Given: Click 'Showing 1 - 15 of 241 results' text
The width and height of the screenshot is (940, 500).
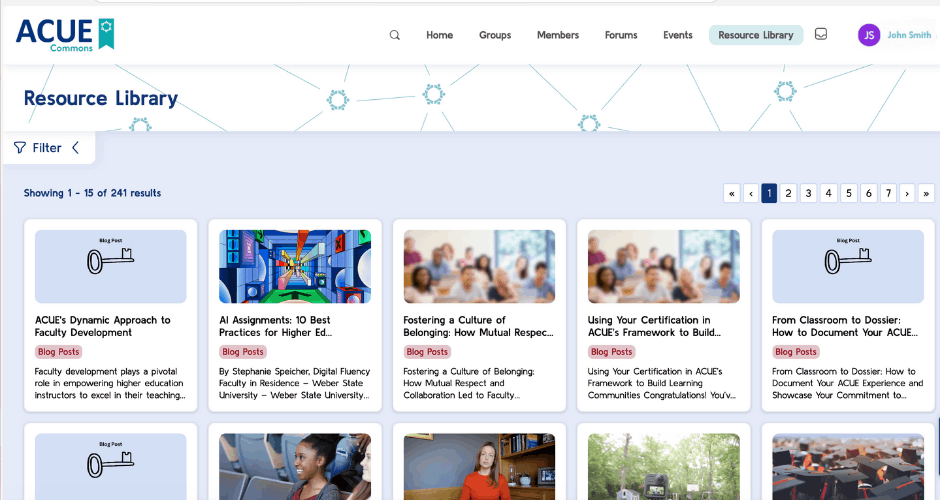Looking at the screenshot, I should (92, 193).
